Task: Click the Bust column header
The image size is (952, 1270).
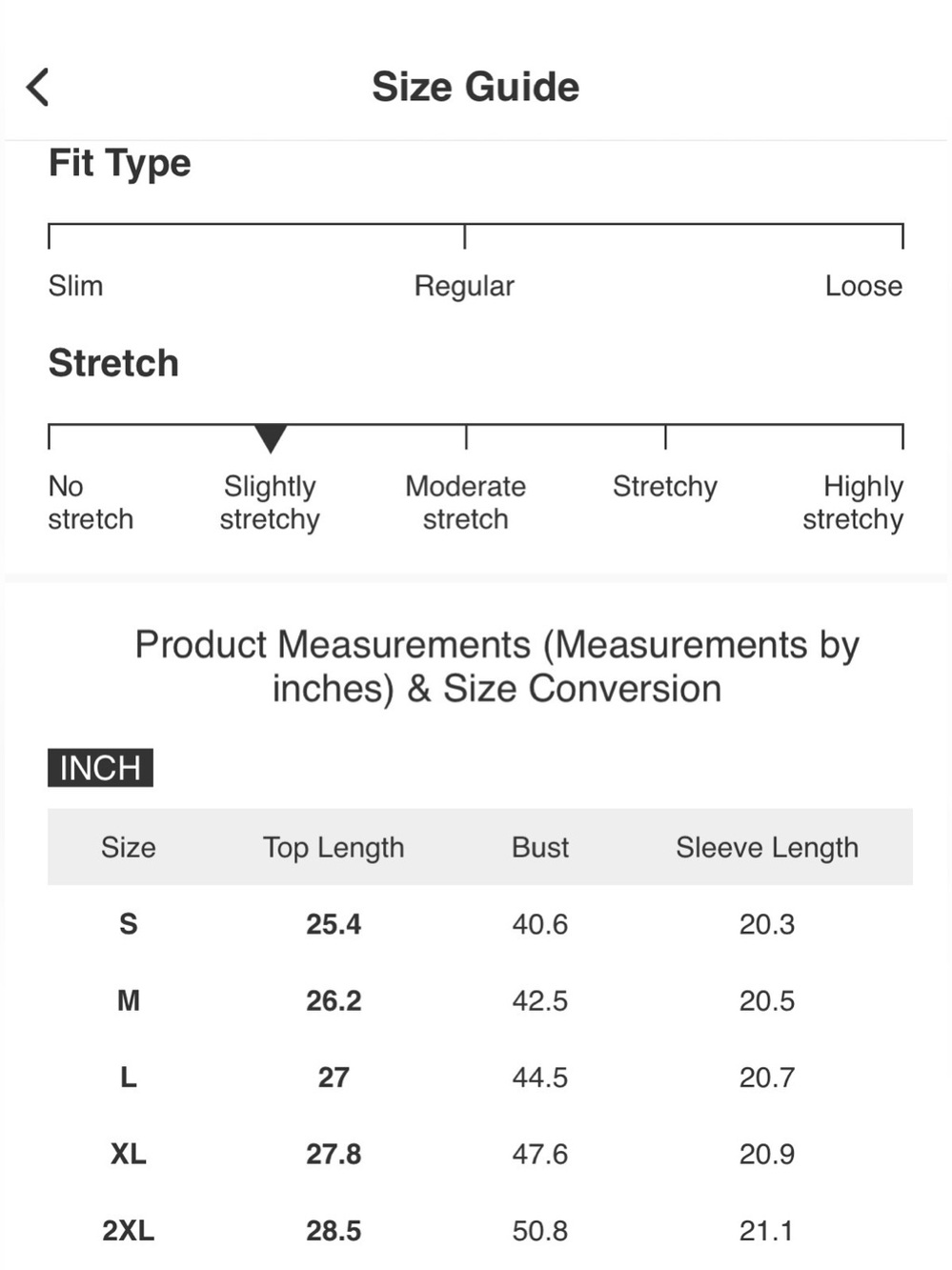Action: pyautogui.click(x=540, y=847)
